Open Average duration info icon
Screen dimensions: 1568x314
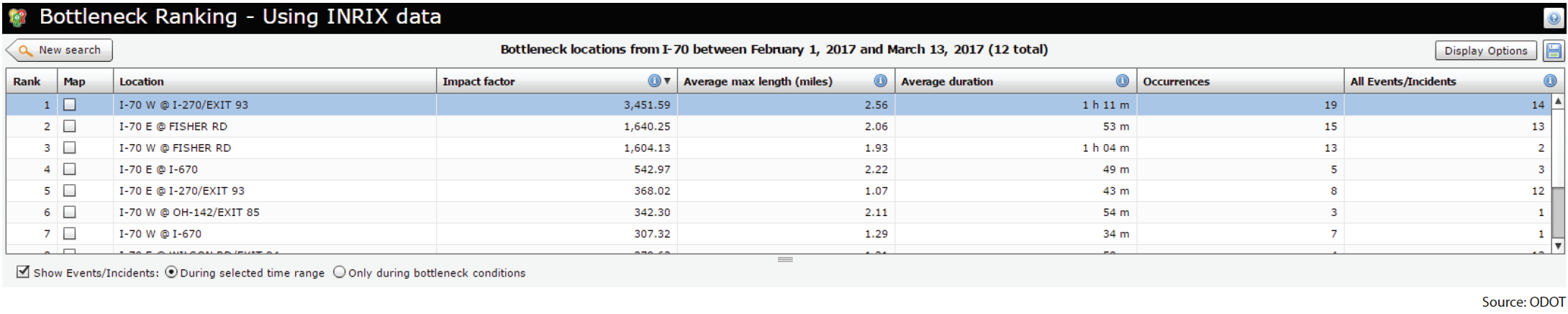point(1121,81)
